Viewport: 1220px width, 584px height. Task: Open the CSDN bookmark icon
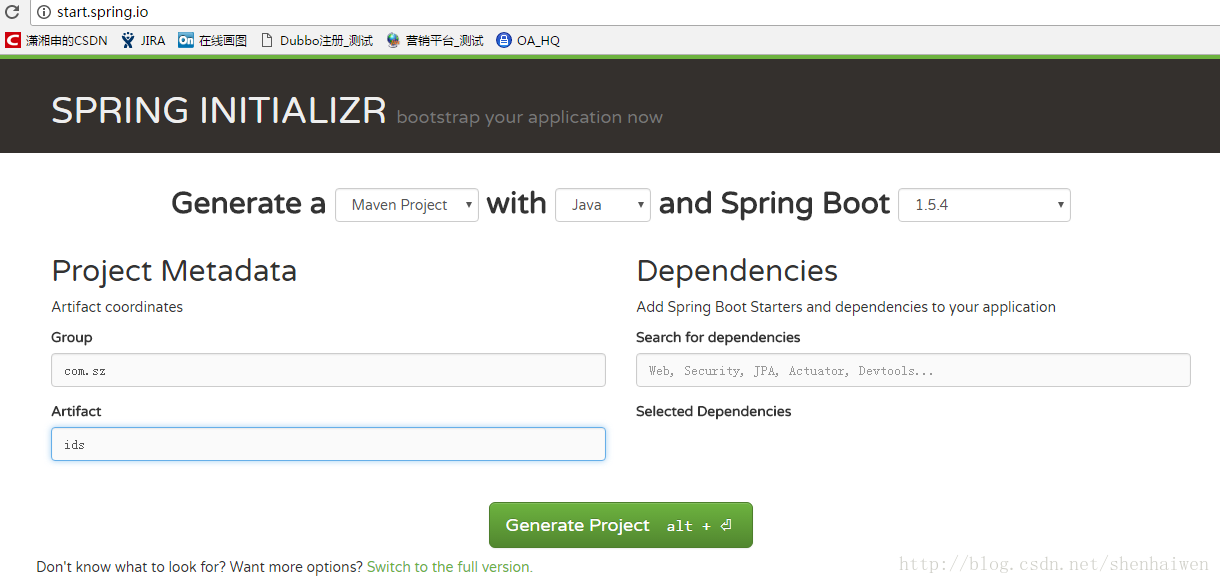[x=12, y=40]
